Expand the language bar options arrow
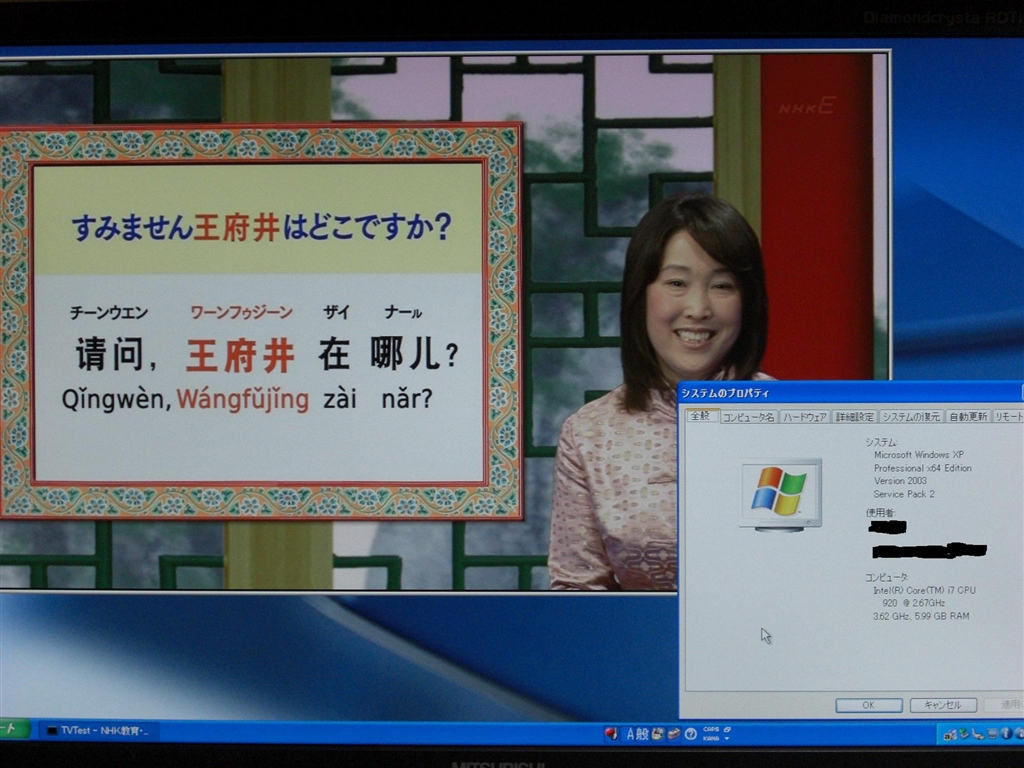The image size is (1024, 768). point(727,738)
